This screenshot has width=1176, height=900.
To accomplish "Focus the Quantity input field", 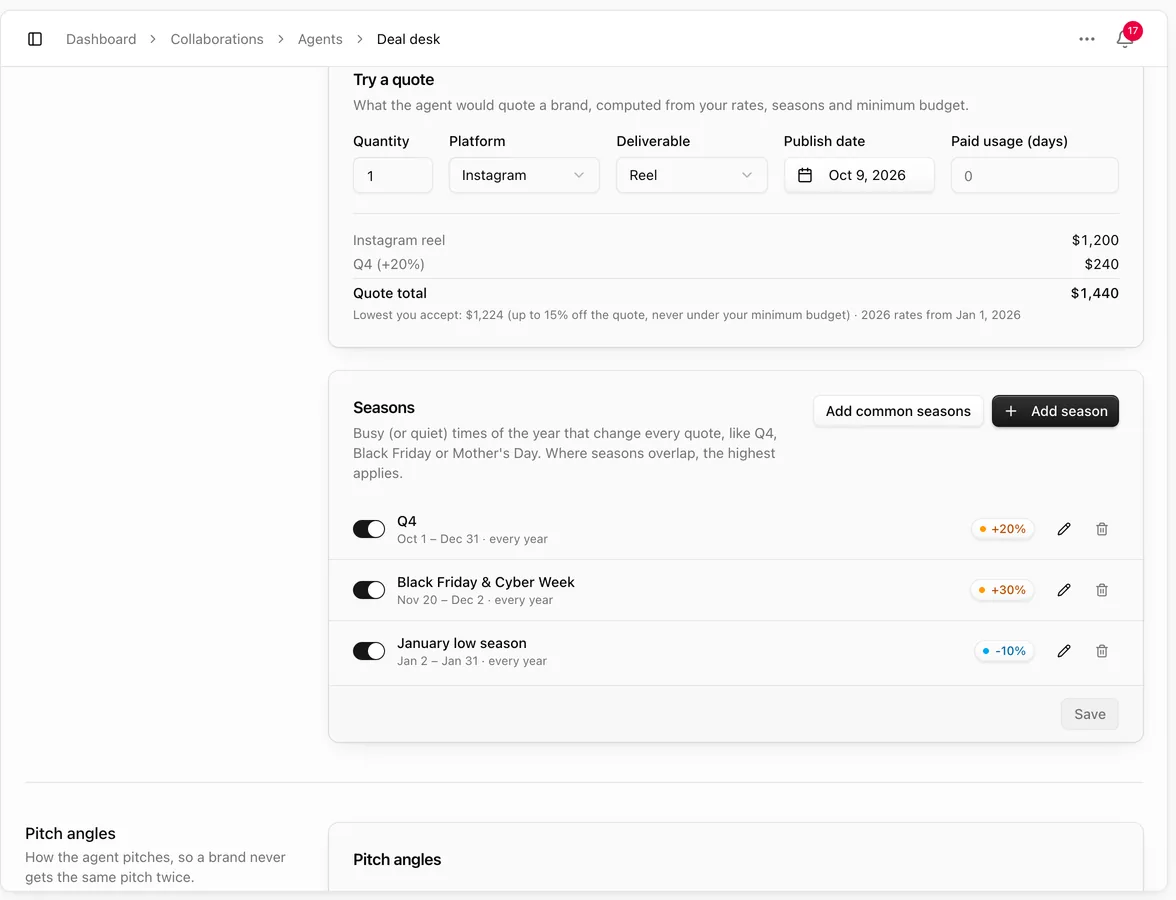I will coord(392,176).
